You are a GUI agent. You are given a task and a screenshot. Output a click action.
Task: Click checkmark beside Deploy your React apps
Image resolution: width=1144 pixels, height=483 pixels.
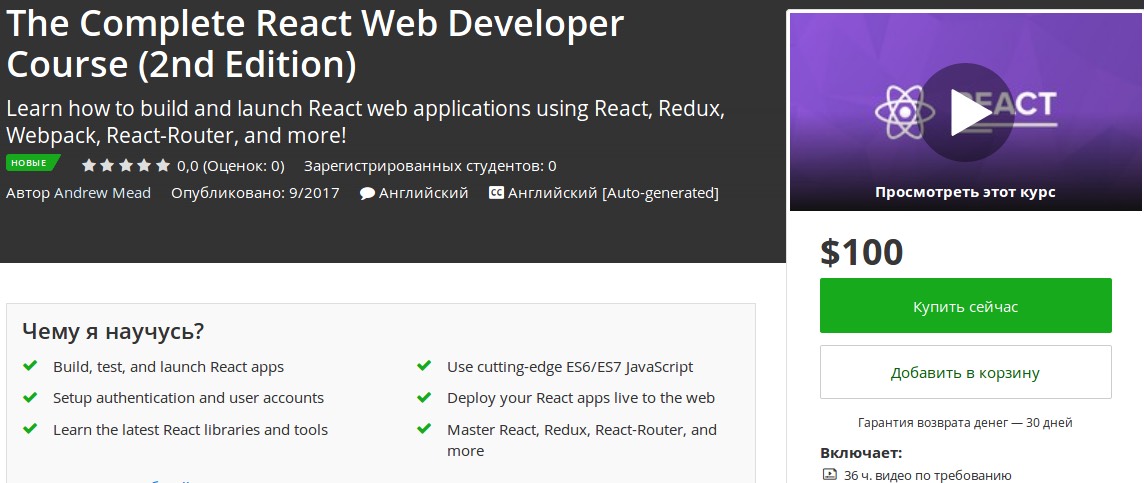424,398
